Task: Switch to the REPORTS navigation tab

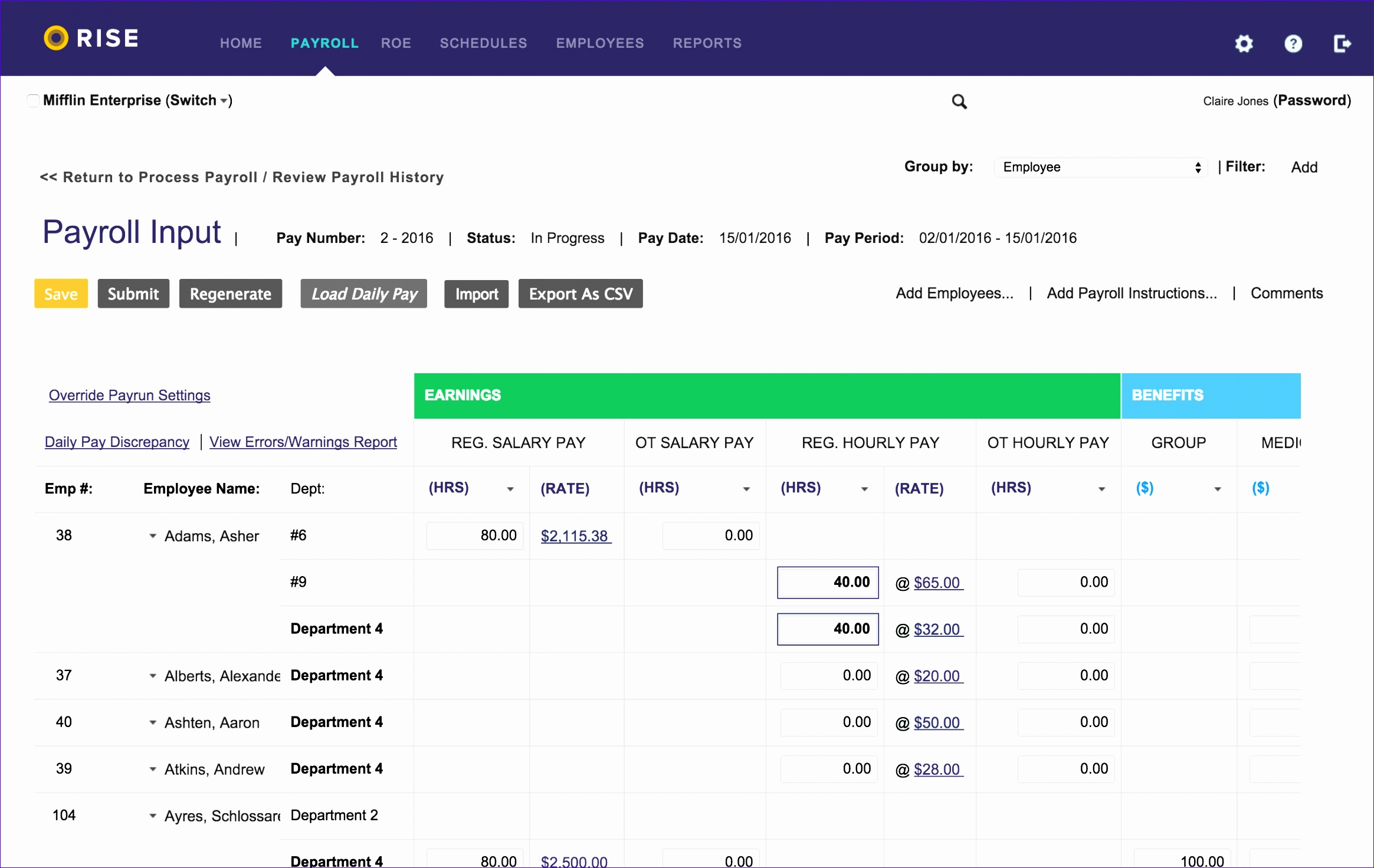Action: 707,42
